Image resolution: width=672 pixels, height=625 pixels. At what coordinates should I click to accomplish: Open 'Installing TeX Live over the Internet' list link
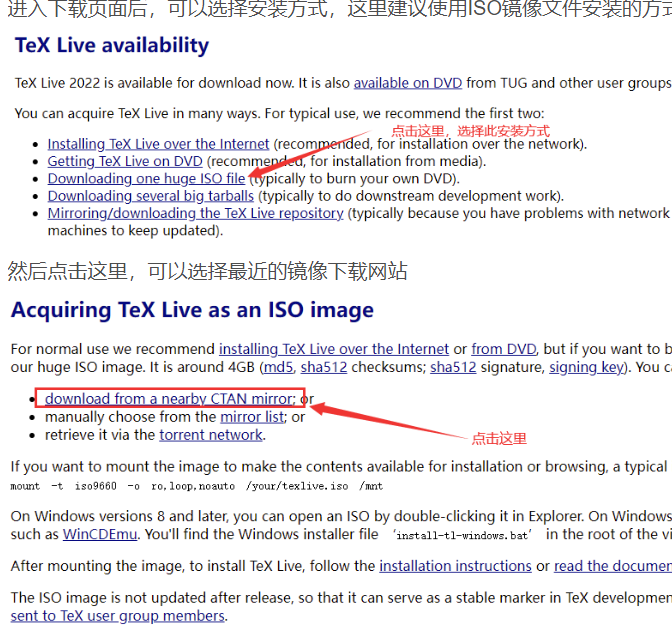pos(158,144)
